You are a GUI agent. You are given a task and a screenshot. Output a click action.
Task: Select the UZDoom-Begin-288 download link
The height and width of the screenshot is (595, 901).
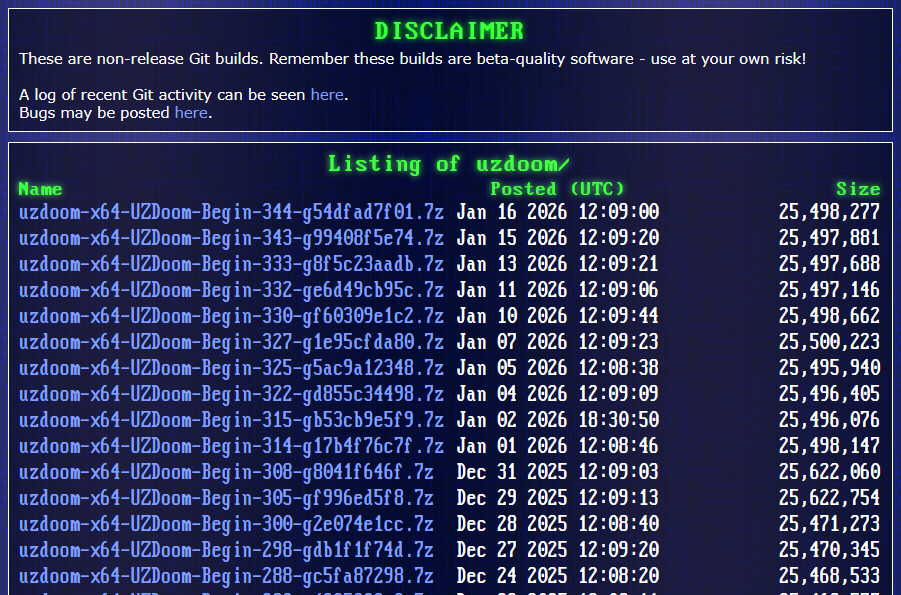click(x=226, y=576)
